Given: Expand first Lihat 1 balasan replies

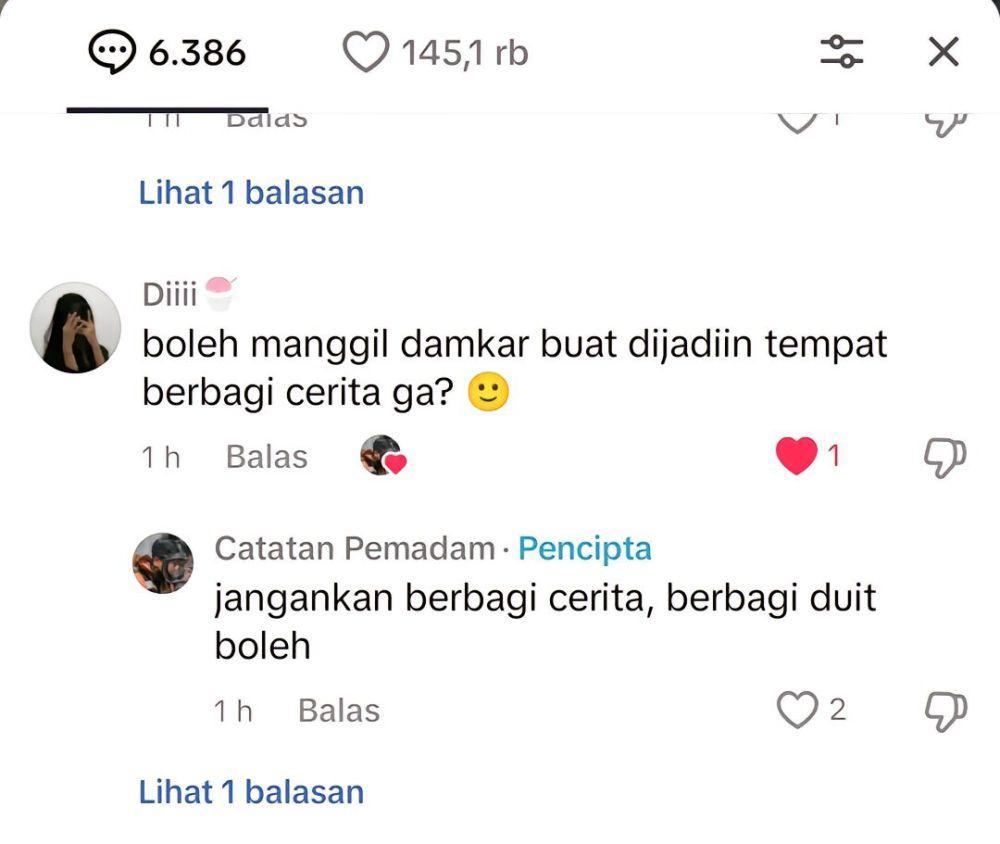Looking at the screenshot, I should coord(251,193).
